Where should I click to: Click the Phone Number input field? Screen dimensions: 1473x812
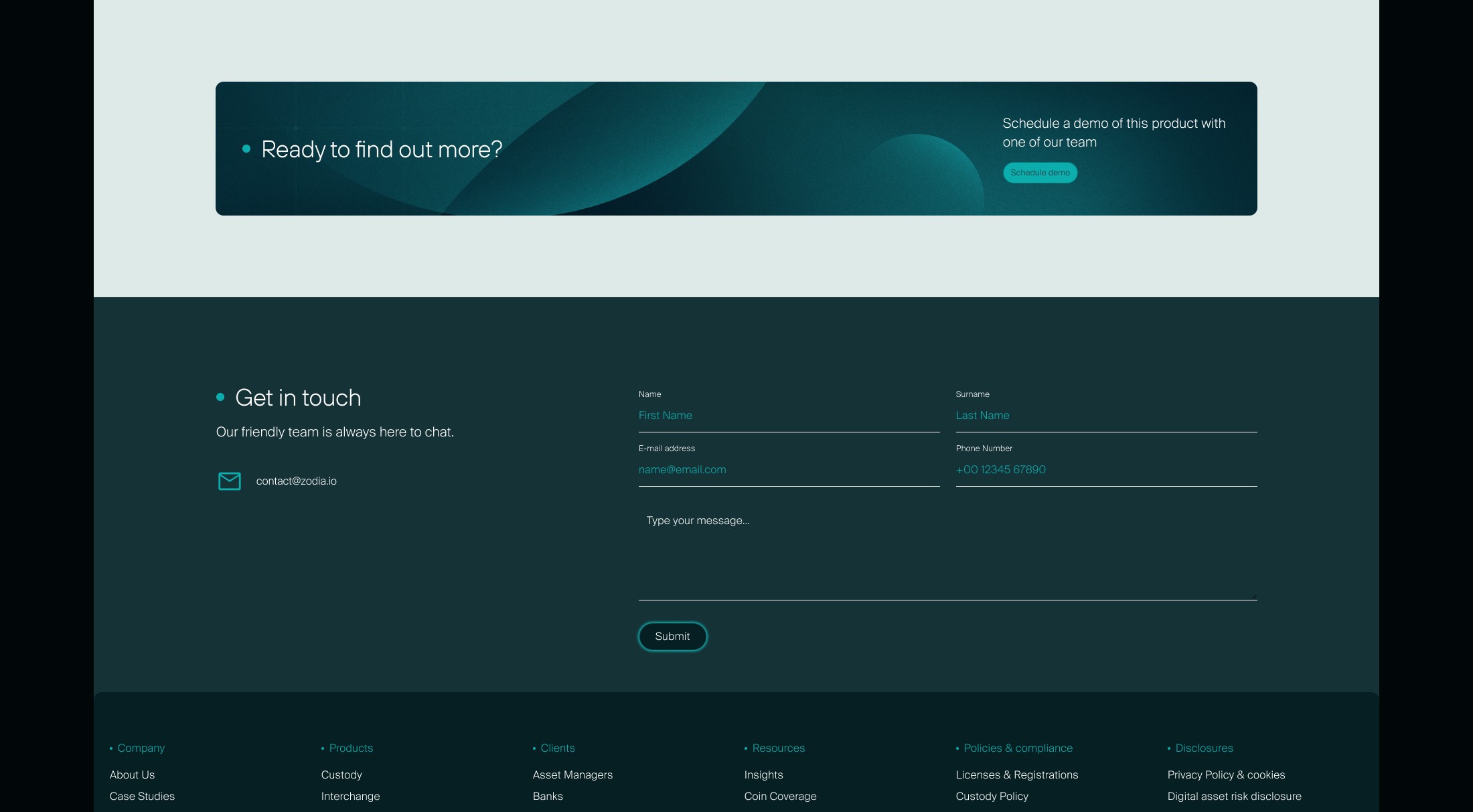[1105, 470]
